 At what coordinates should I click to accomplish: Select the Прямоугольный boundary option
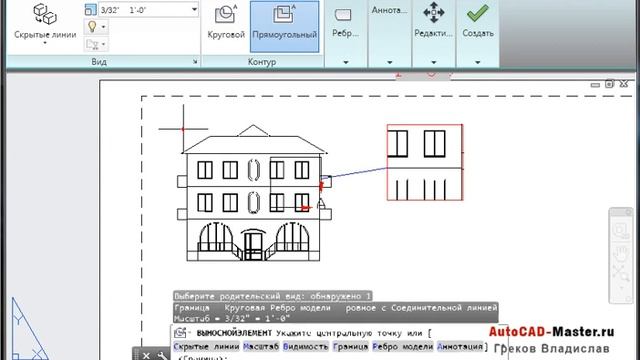pos(284,26)
